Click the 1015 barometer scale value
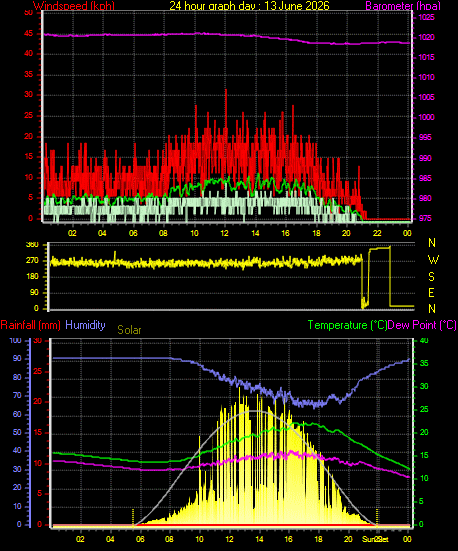The height and width of the screenshot is (551, 458). click(x=426, y=57)
